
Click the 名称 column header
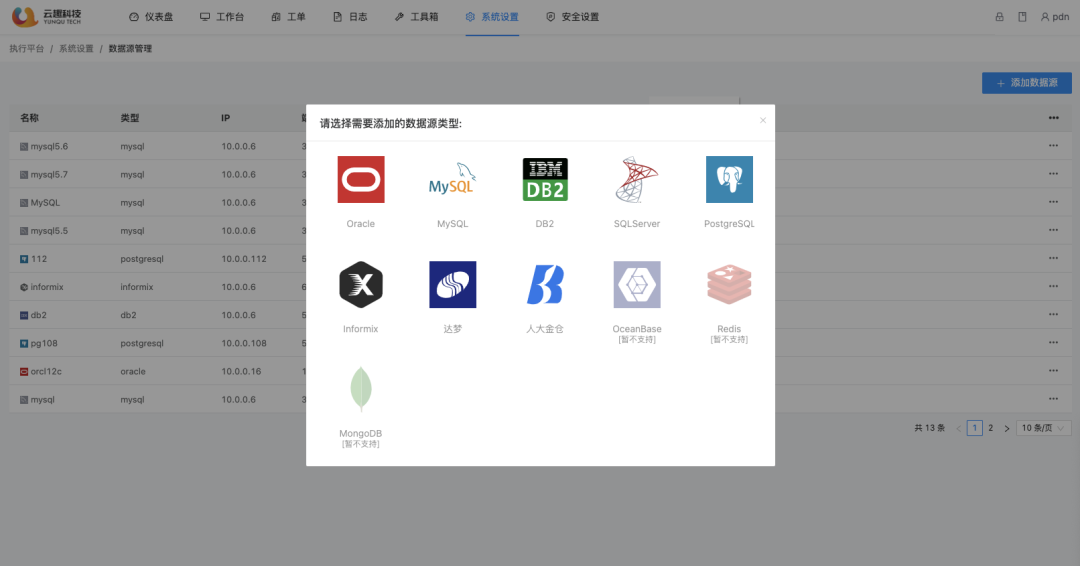click(30, 118)
